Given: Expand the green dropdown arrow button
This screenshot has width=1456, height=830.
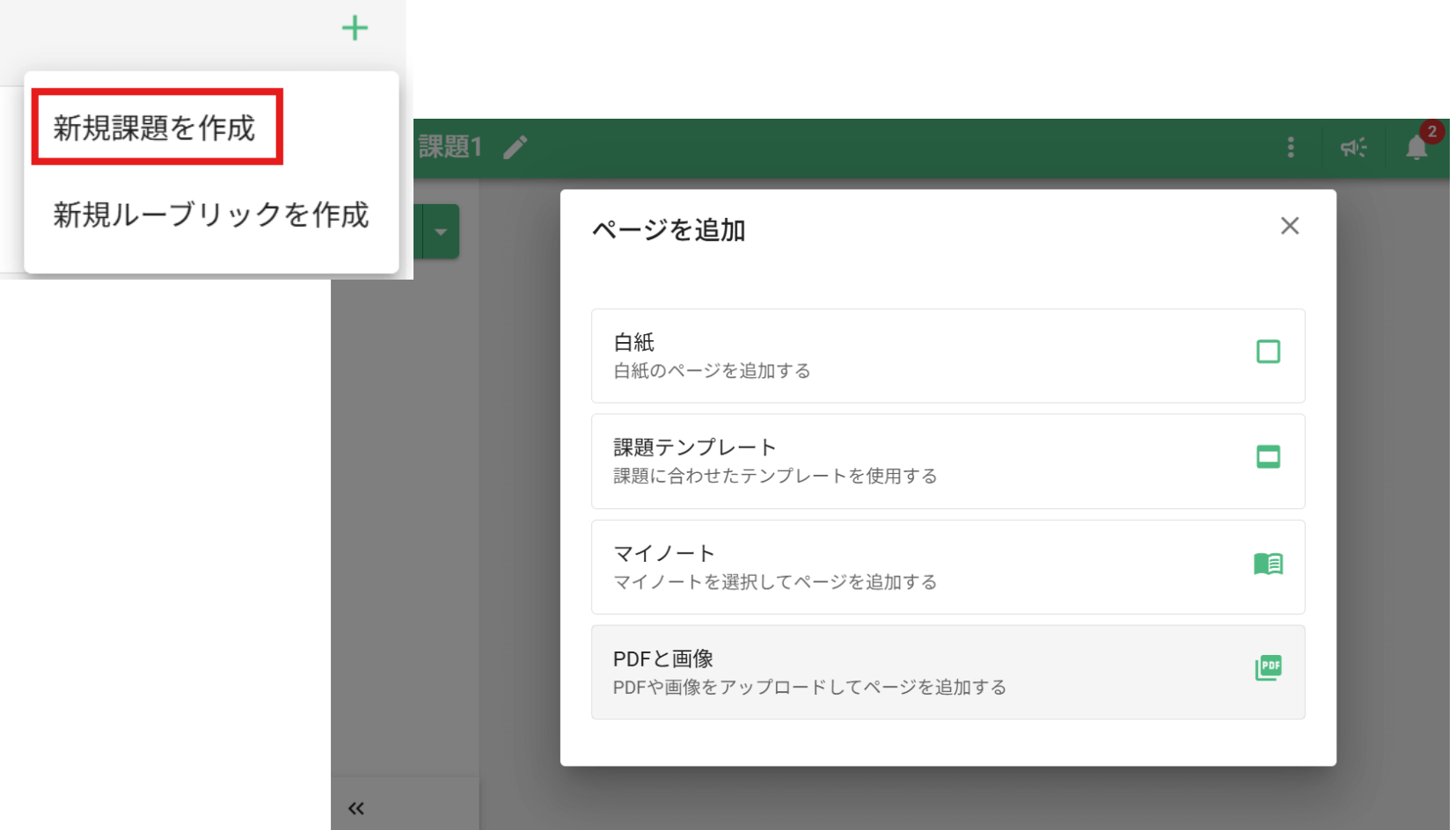Looking at the screenshot, I should 441,231.
